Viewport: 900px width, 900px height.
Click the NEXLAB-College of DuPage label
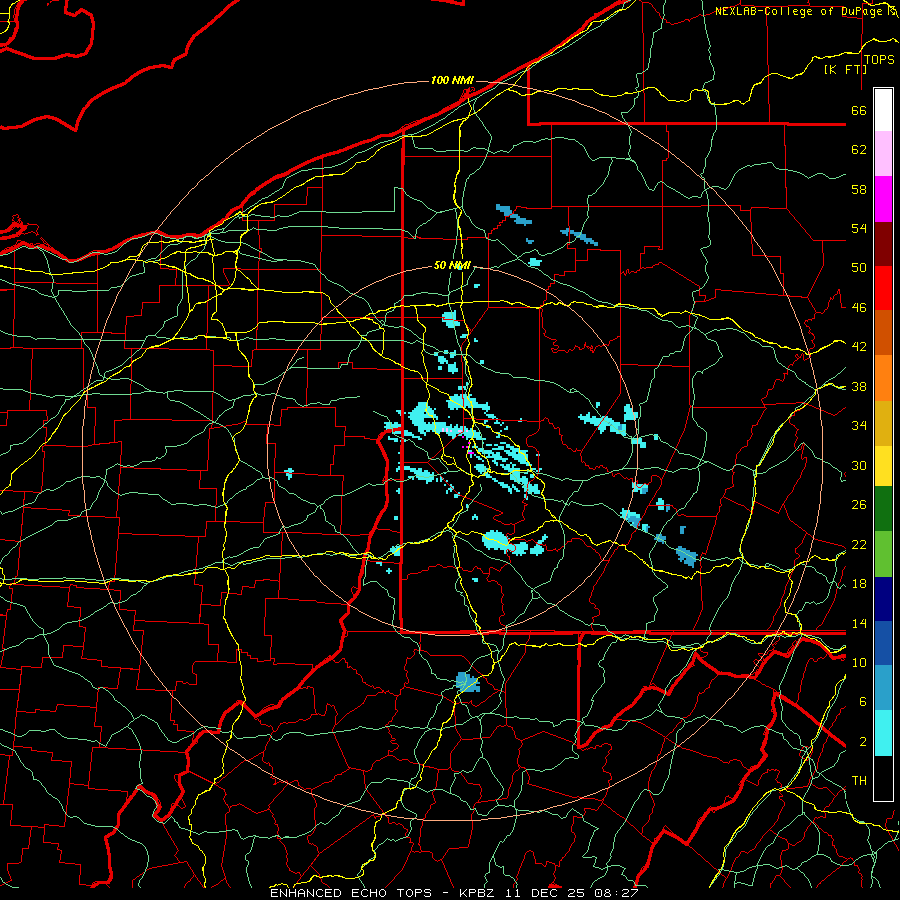tap(798, 11)
